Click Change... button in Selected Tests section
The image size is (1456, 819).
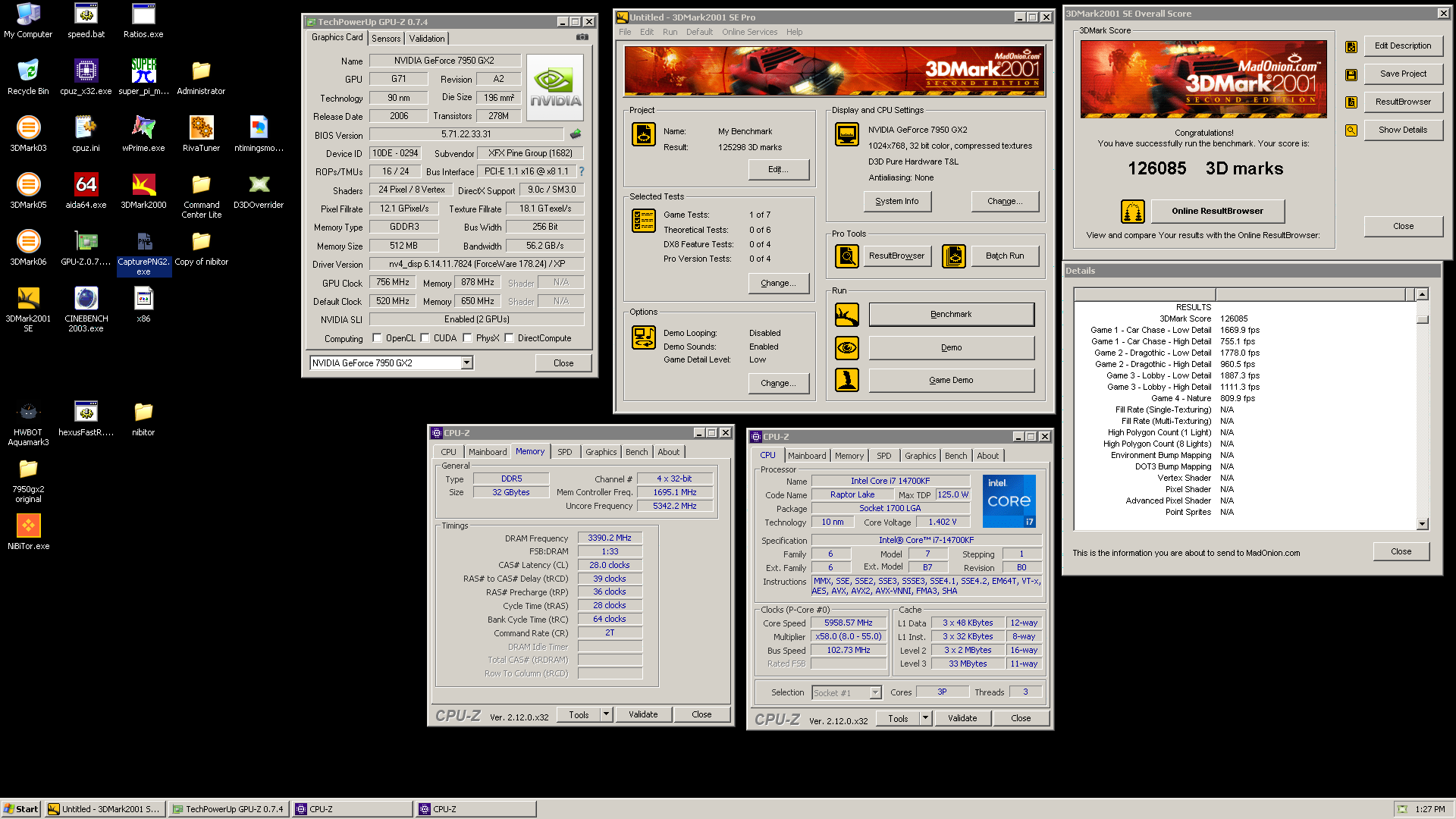click(778, 284)
